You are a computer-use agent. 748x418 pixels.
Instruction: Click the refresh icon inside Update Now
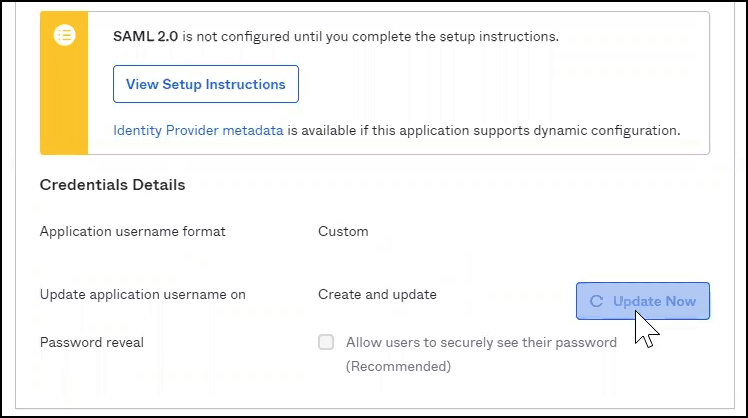tap(597, 301)
